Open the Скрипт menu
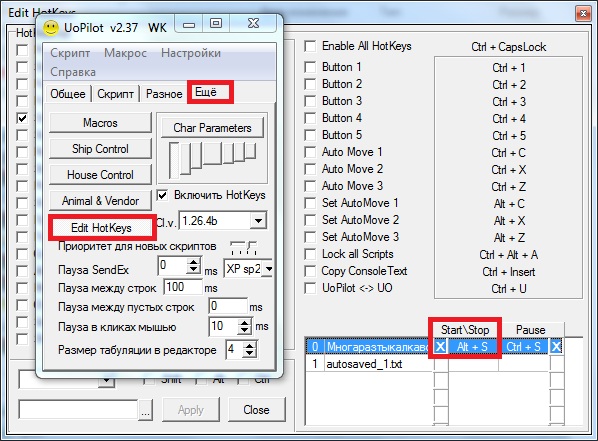Viewport: 598px width, 441px height. [x=70, y=53]
